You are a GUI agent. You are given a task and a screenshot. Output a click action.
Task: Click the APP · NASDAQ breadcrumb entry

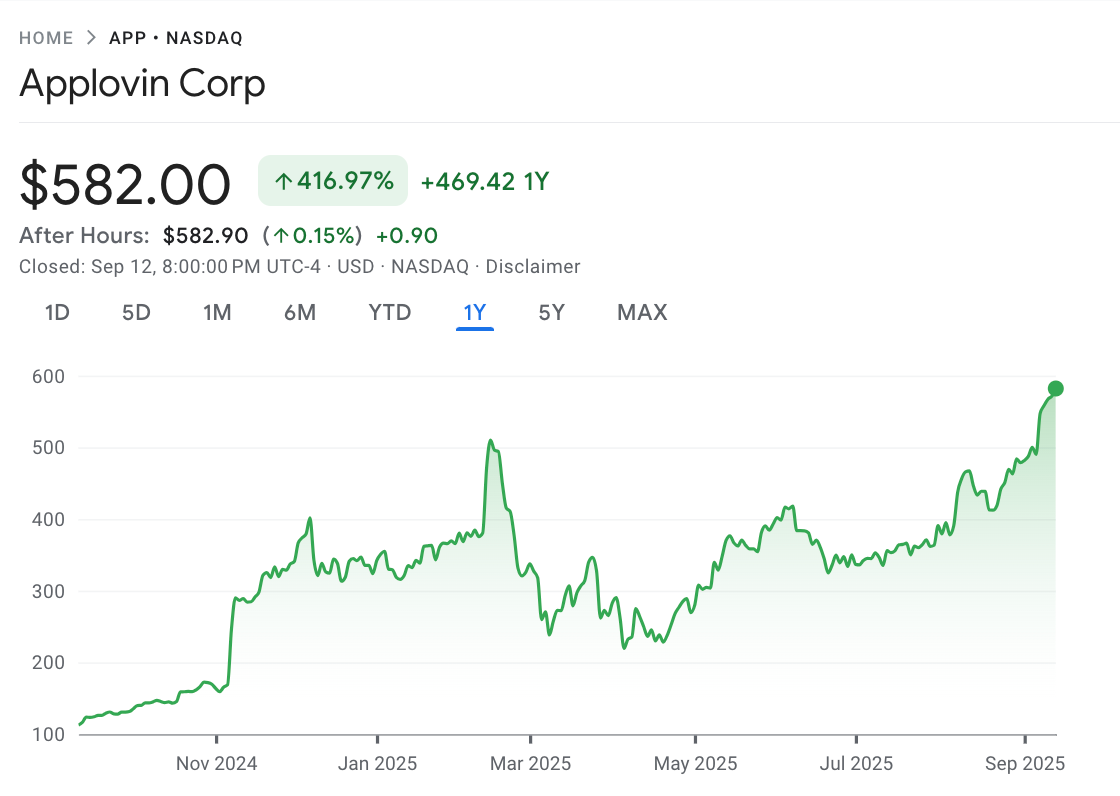coord(178,37)
